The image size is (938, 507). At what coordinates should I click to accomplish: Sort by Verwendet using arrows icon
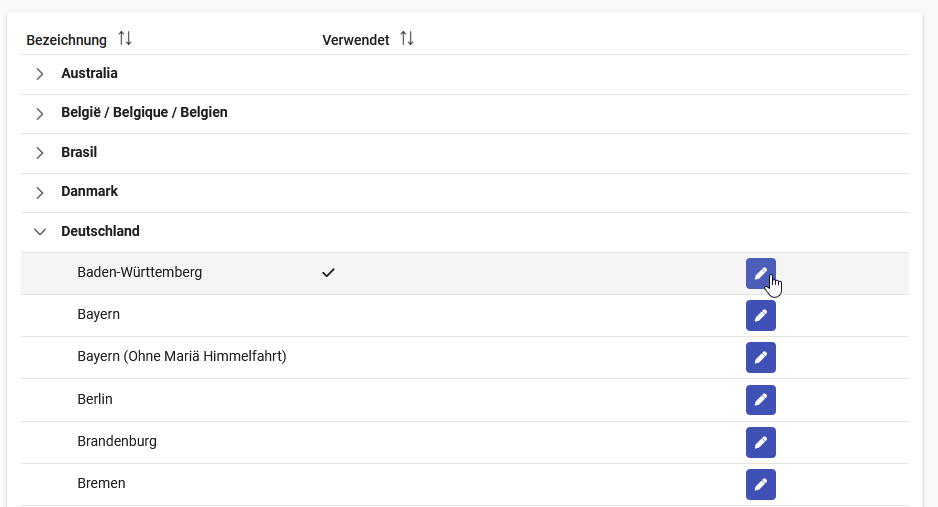pyautogui.click(x=407, y=39)
